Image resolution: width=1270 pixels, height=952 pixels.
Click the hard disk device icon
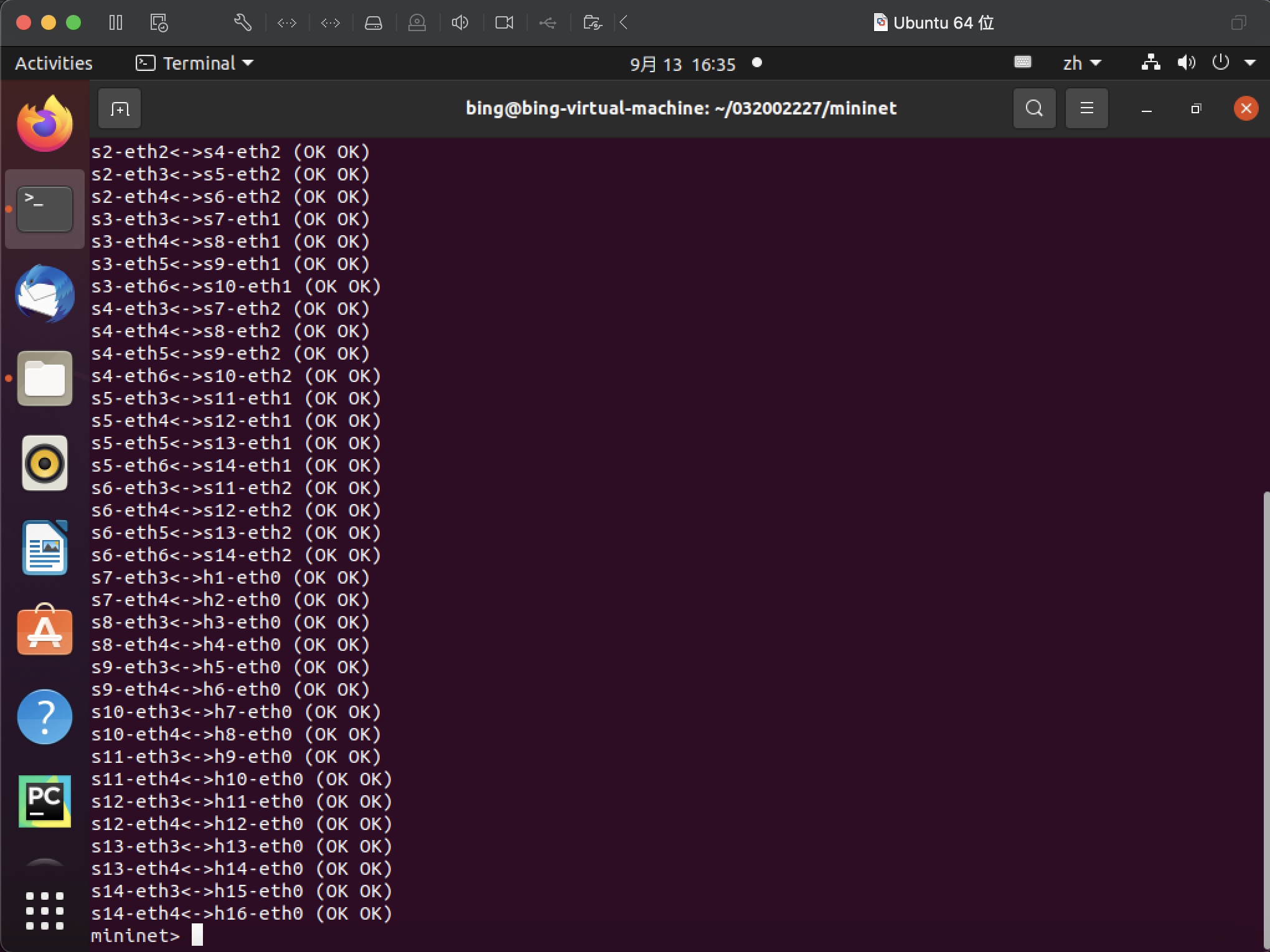coord(374,23)
